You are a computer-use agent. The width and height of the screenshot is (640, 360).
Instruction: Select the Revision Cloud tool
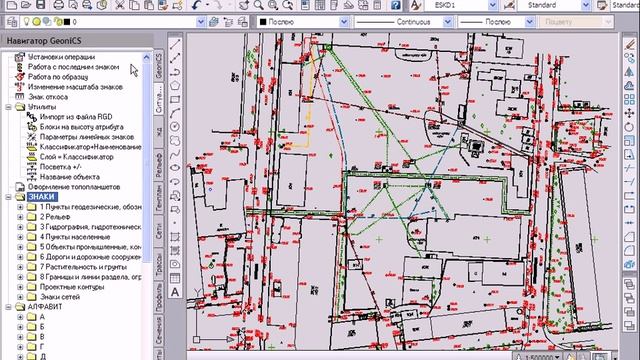[175, 141]
